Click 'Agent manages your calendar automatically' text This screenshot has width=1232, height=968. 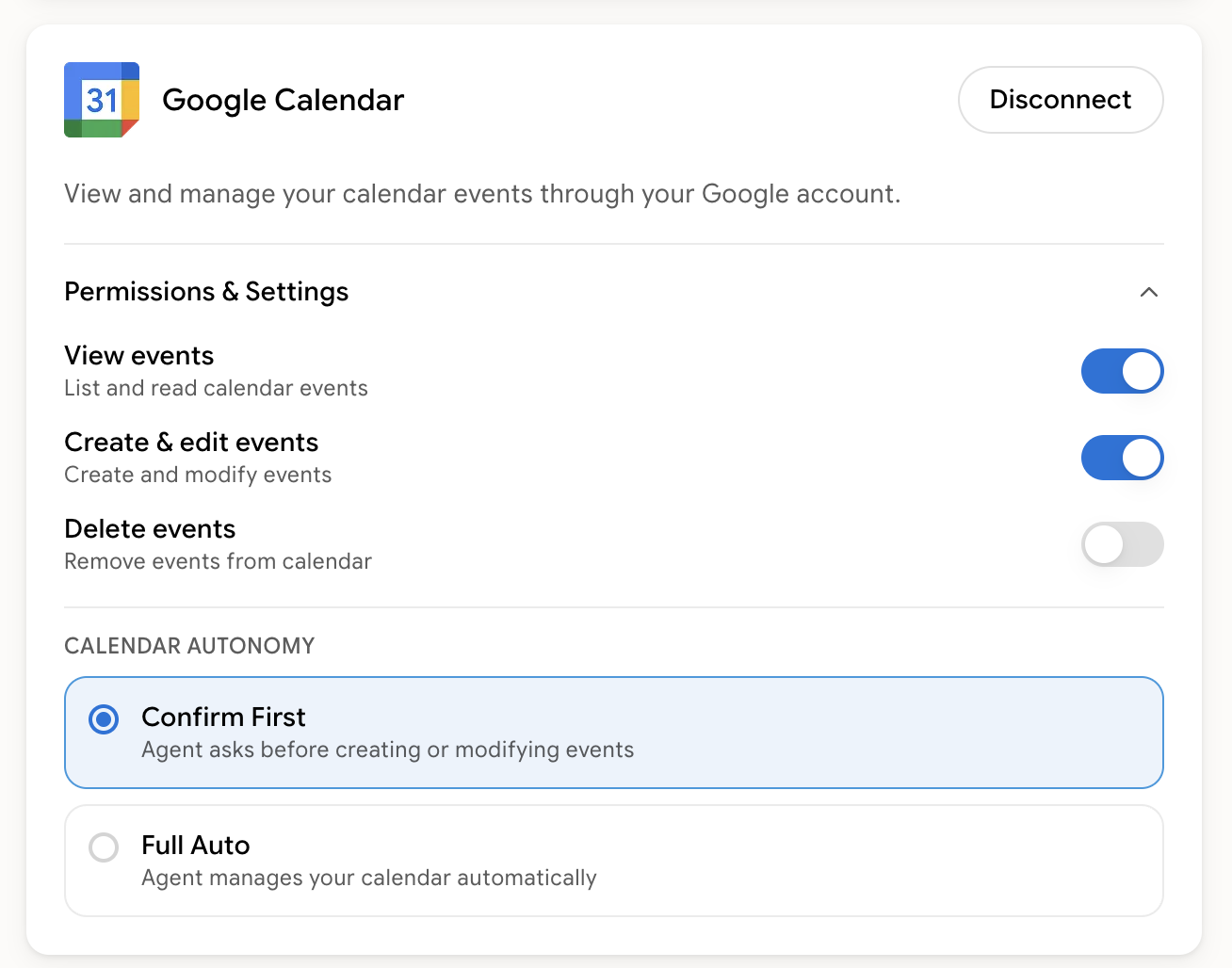click(x=369, y=878)
